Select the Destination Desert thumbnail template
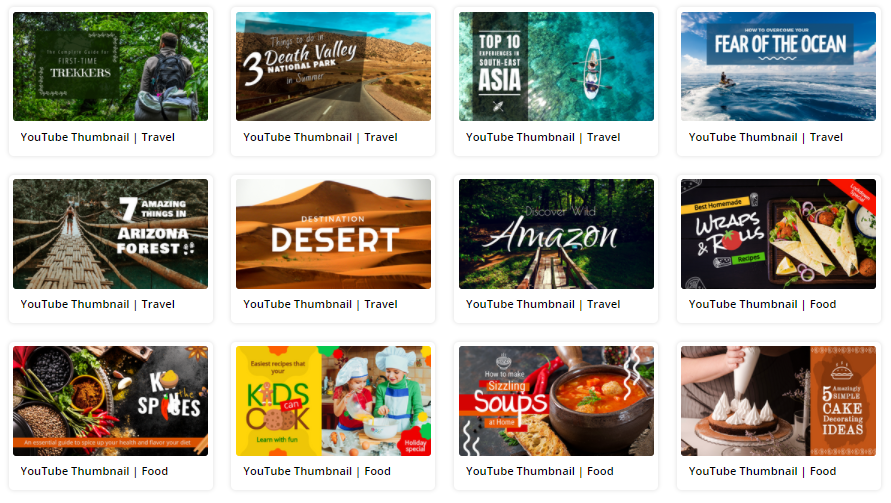The height and width of the screenshot is (503, 891). pyautogui.click(x=333, y=234)
